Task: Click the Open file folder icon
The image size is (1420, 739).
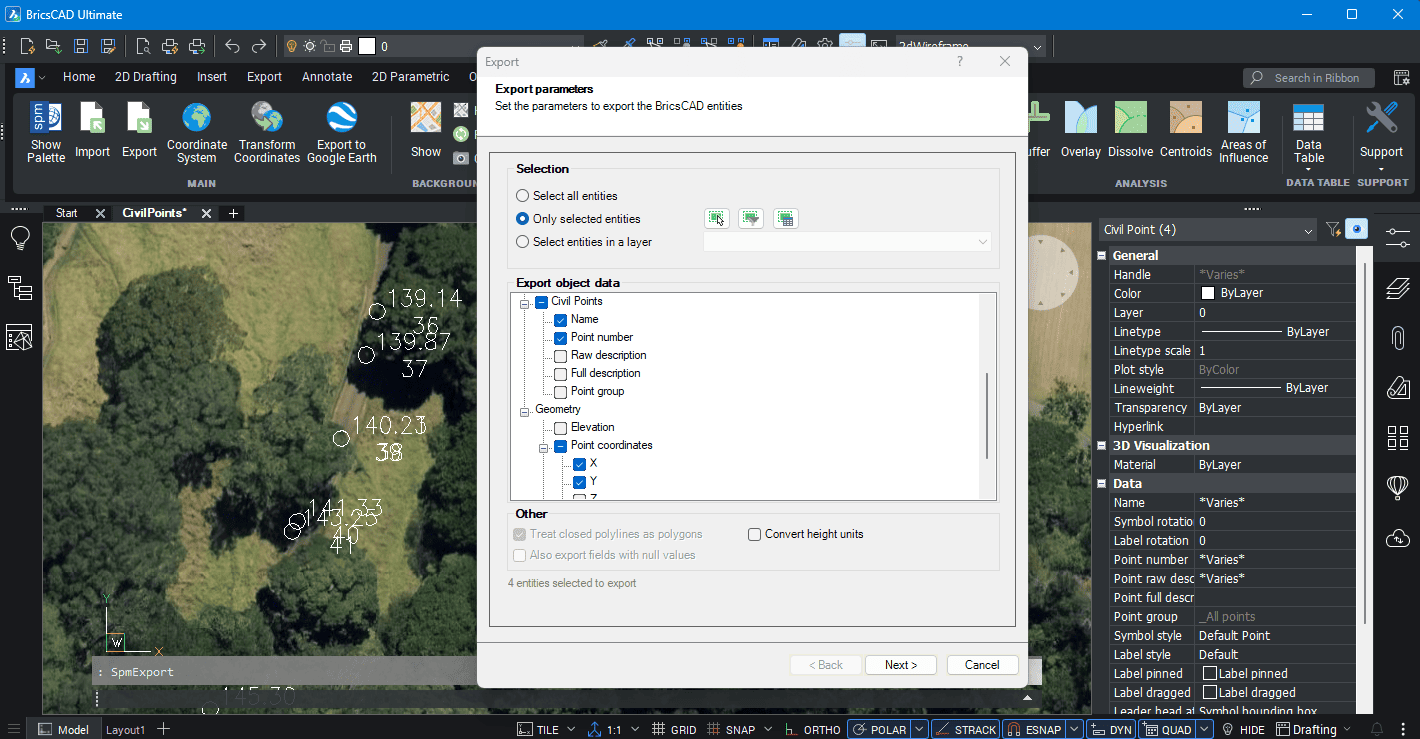Action: (x=54, y=46)
